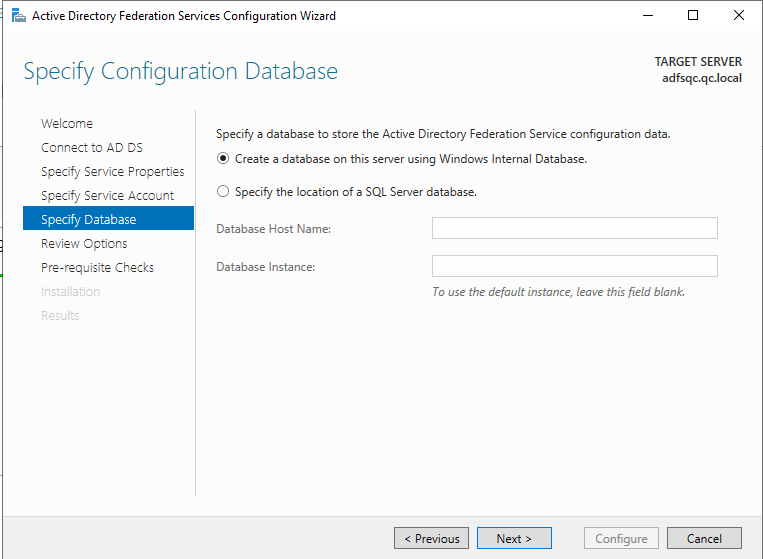Minimize the wizard window
Screen dimensions: 763x559
coord(647,16)
